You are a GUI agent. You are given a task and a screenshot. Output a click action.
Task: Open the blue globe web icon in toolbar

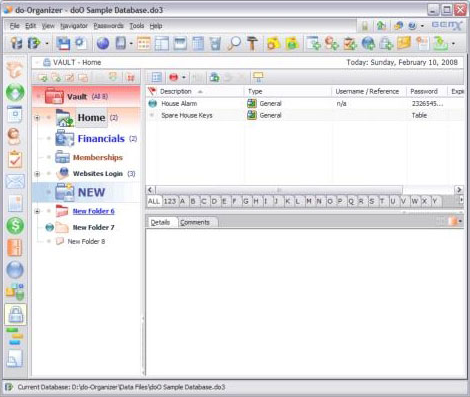pyautogui.click(x=103, y=43)
